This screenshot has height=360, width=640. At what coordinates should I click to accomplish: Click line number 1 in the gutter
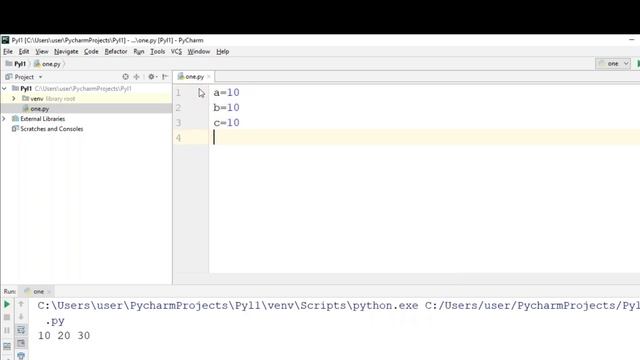point(178,93)
